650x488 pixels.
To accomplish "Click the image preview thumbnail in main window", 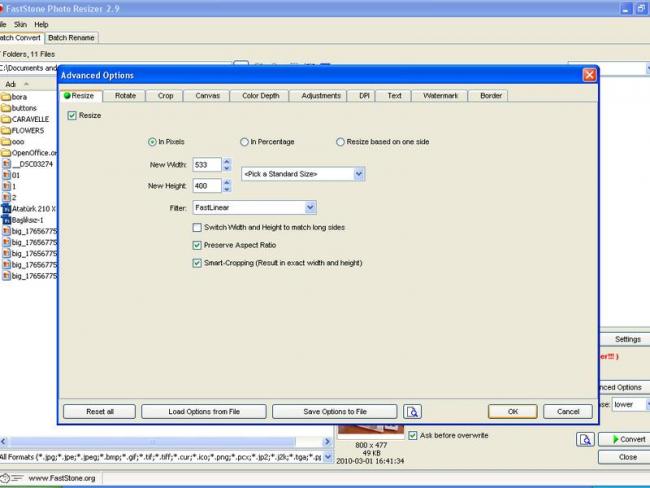I will point(371,431).
